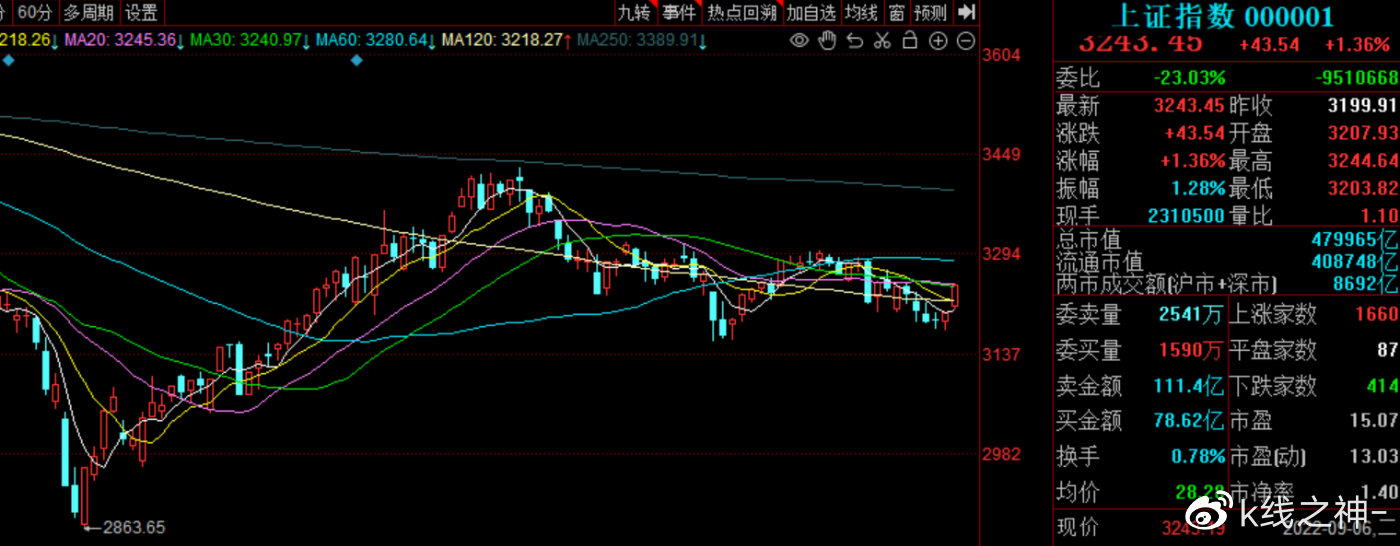Open 热点回溯 hotspot review

click(741, 12)
